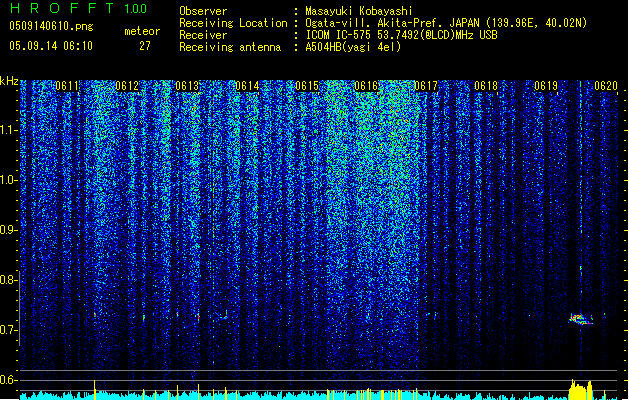This screenshot has height=400, width=629.
Task: Click the Ogata-vill. Akita-Pref. JAPAN location text
Action: point(446,23)
